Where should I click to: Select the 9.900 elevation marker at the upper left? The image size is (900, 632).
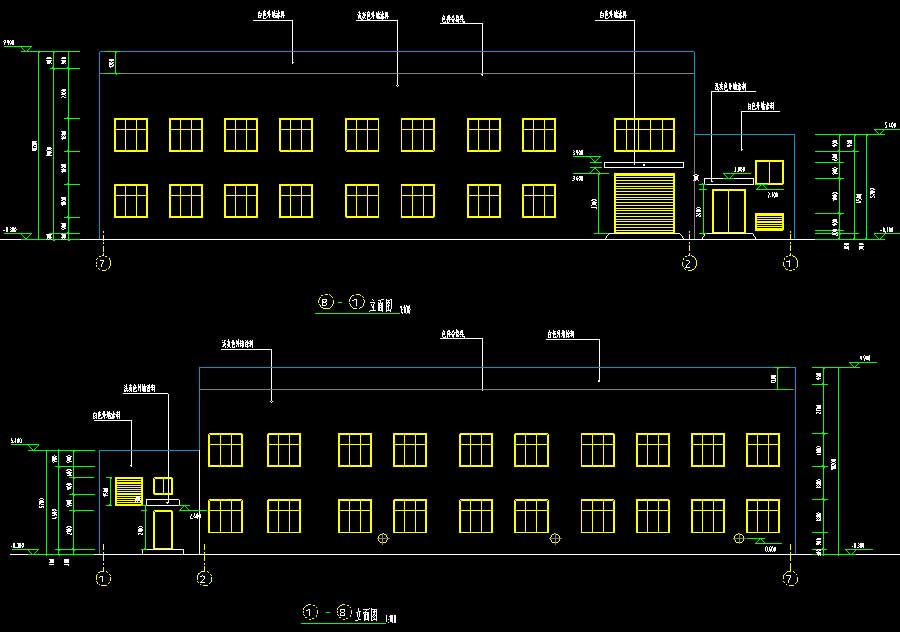(x=17, y=46)
